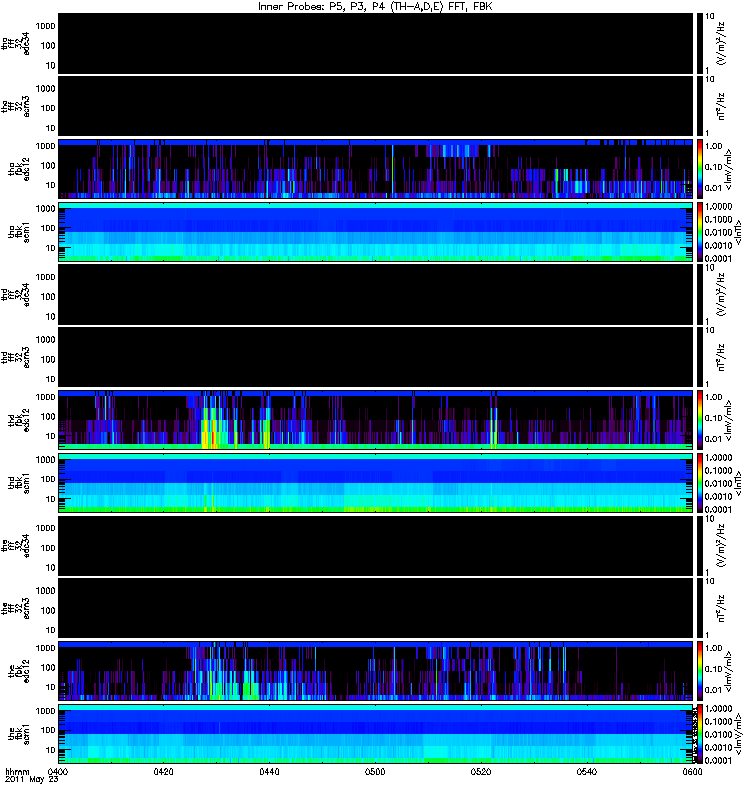750x800 pixels.
Task: Click the tha fbk edc12 panel label
Action: tap(19, 169)
